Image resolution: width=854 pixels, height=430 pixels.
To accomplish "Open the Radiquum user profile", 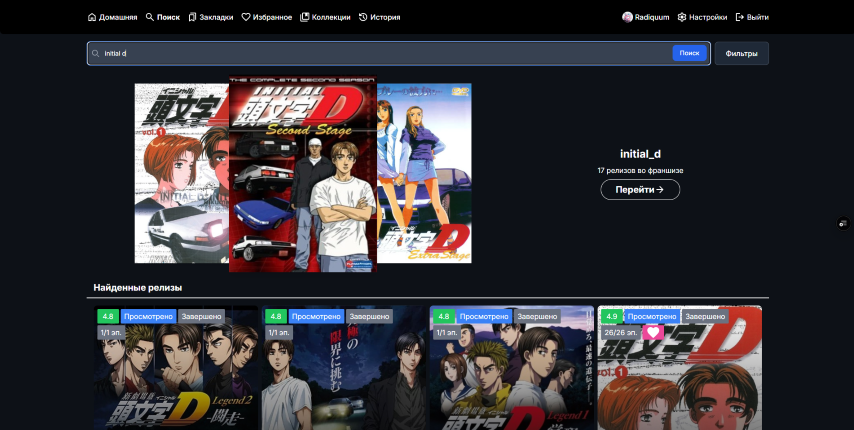I will [x=645, y=17].
